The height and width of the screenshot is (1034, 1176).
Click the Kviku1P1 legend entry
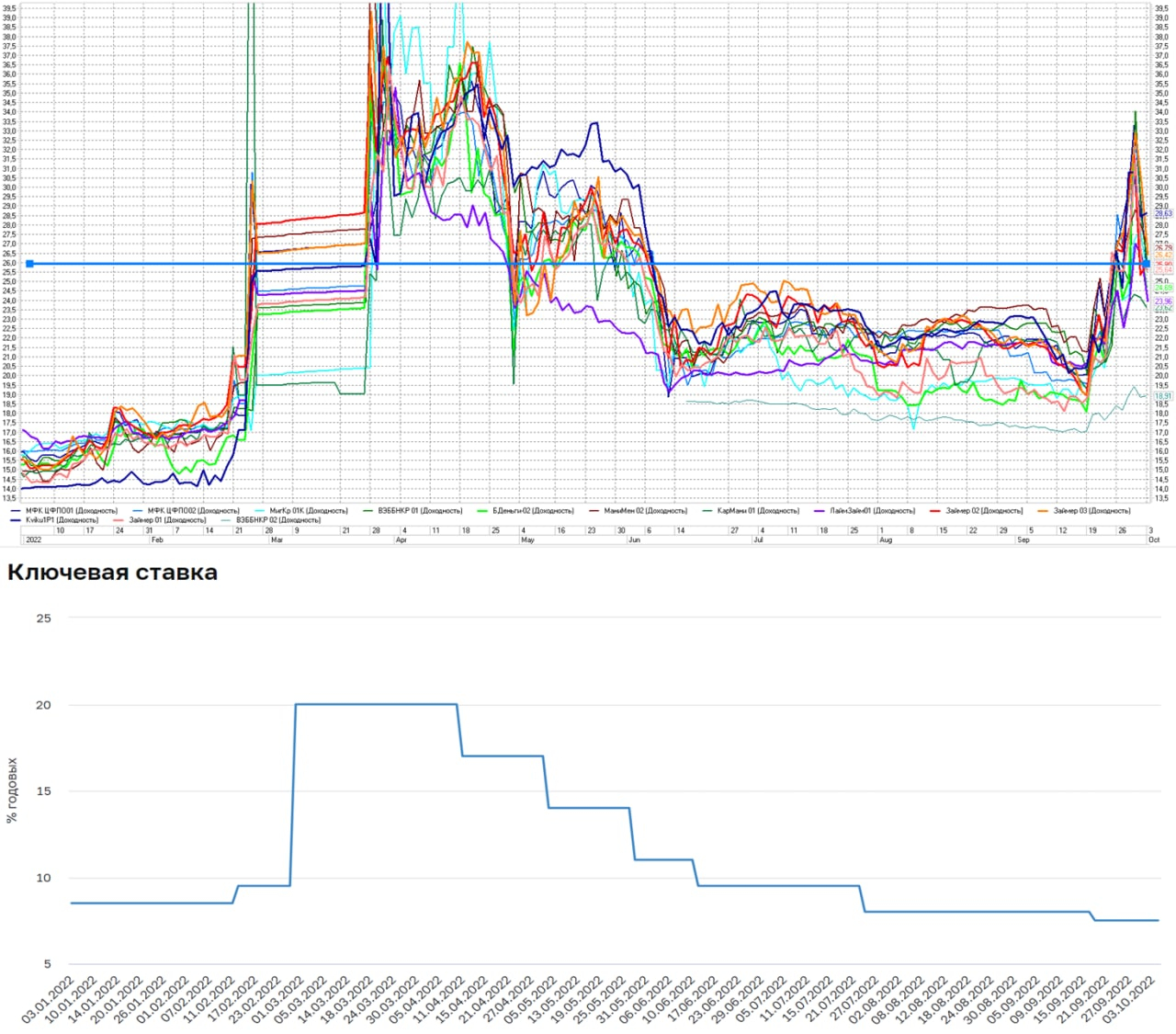click(55, 520)
